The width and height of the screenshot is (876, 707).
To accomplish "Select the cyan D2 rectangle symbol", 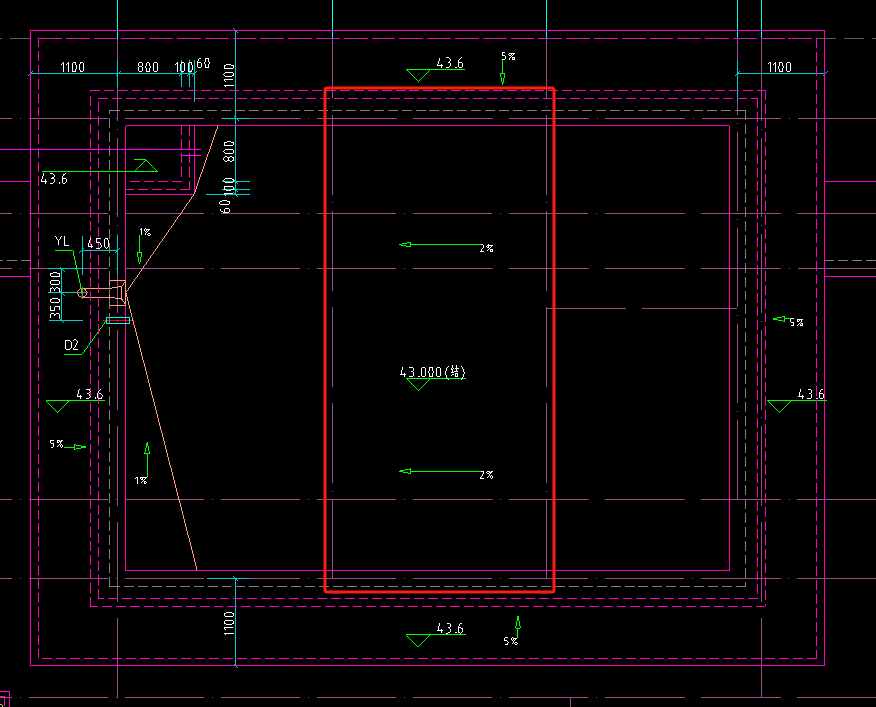I will click(118, 320).
